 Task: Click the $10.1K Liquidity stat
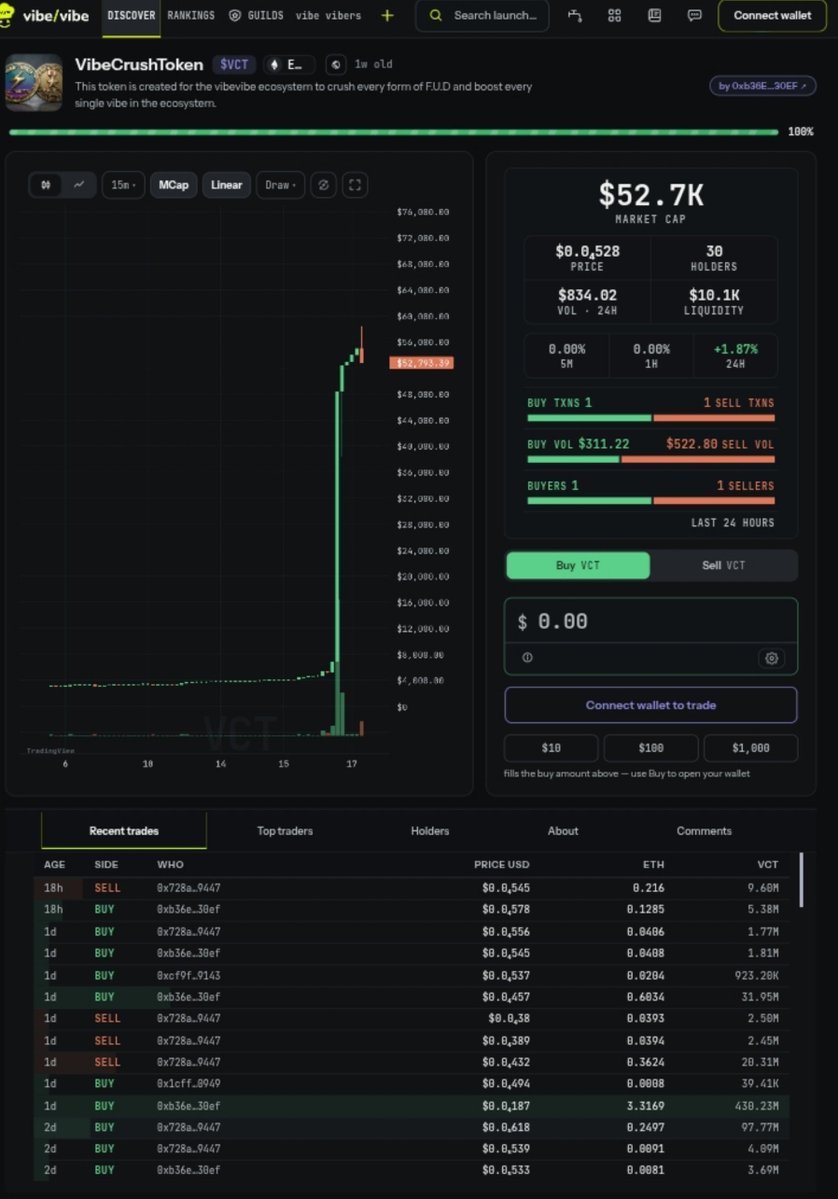pos(714,301)
